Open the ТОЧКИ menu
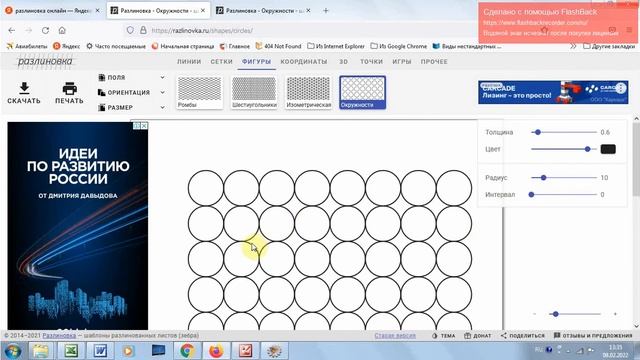The height and width of the screenshot is (360, 640). tap(371, 62)
